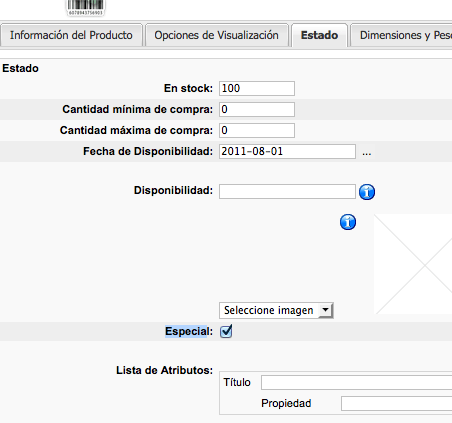This screenshot has height=423, width=452.
Task: Click the En stock input field
Action: click(x=257, y=88)
